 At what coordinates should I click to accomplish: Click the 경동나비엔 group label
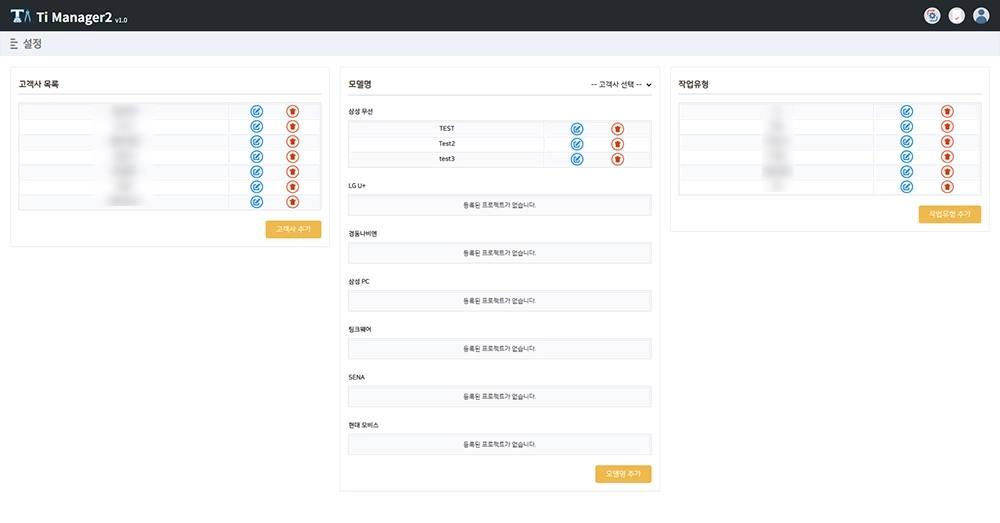pos(363,233)
